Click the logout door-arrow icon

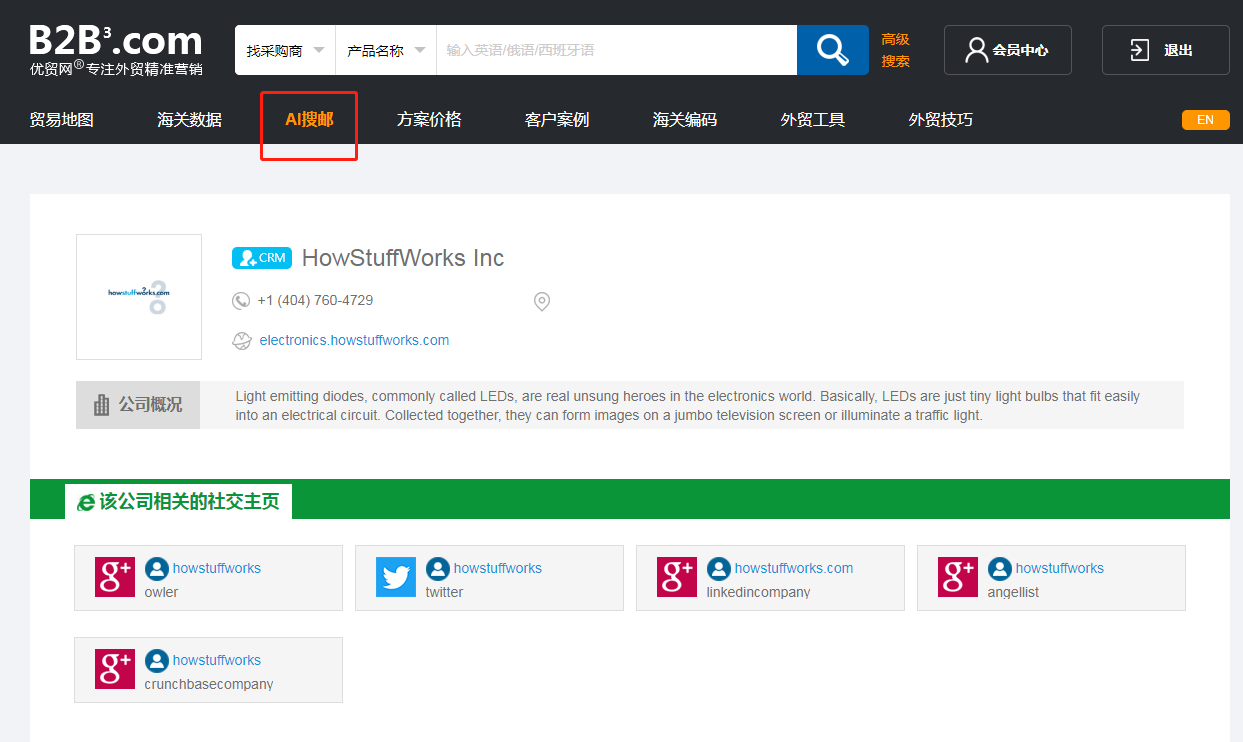click(x=1140, y=50)
